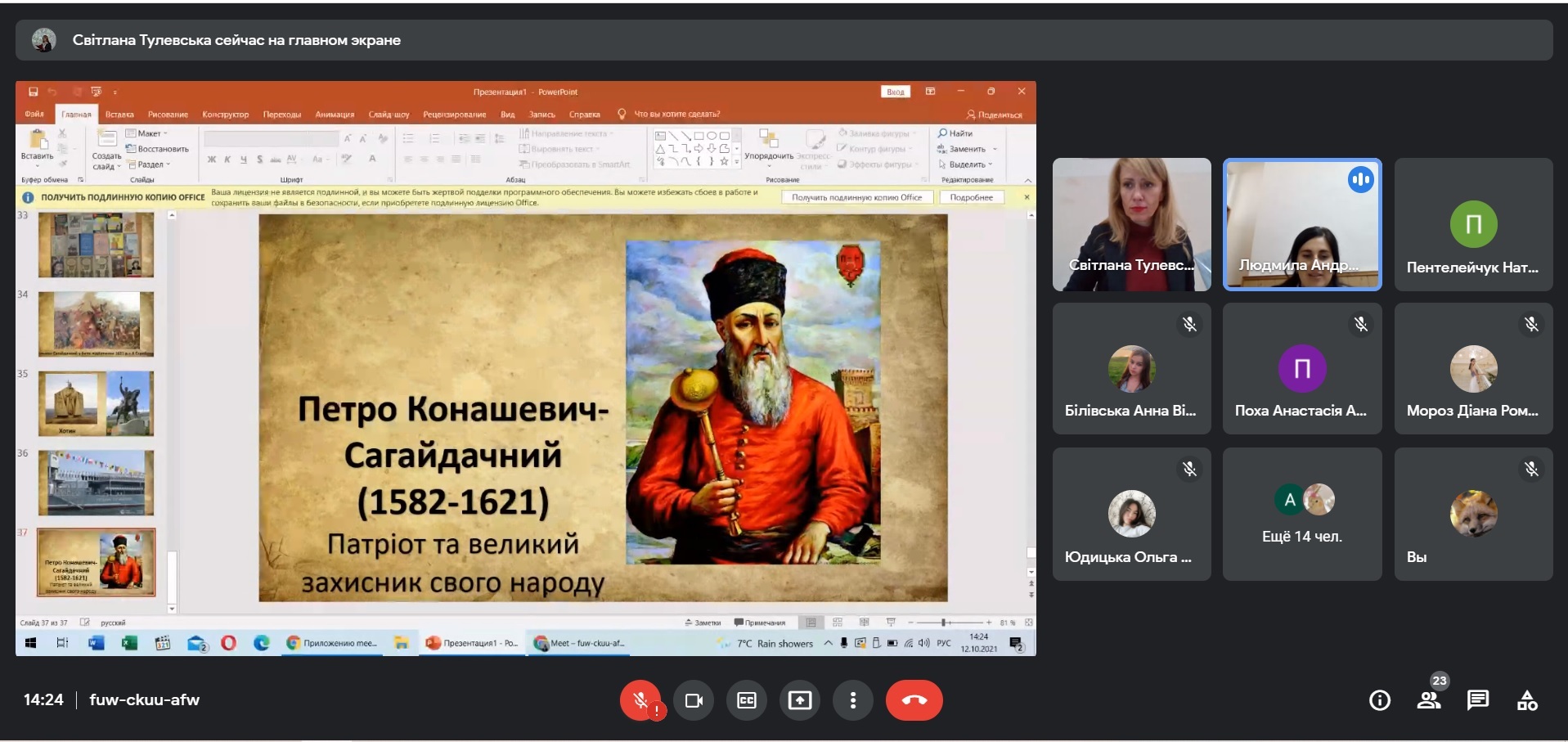1568x742 pixels.
Task: Open the chat with everyone panel
Action: point(1478,700)
